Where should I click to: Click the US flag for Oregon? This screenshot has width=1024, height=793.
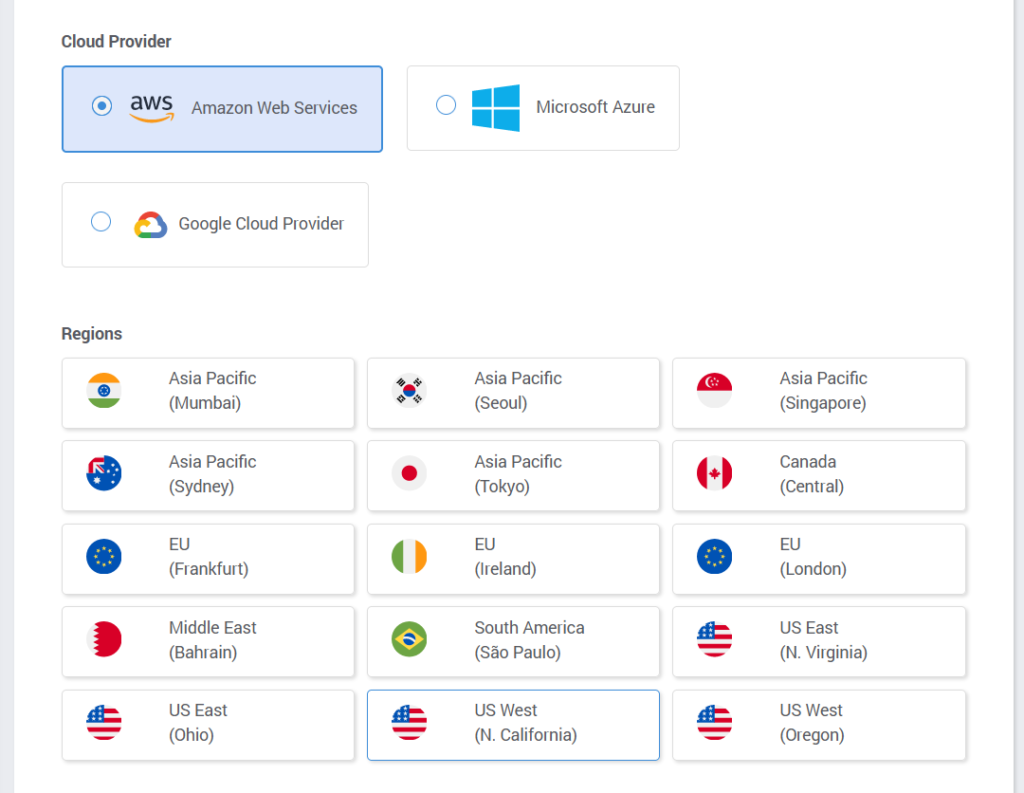coord(714,722)
